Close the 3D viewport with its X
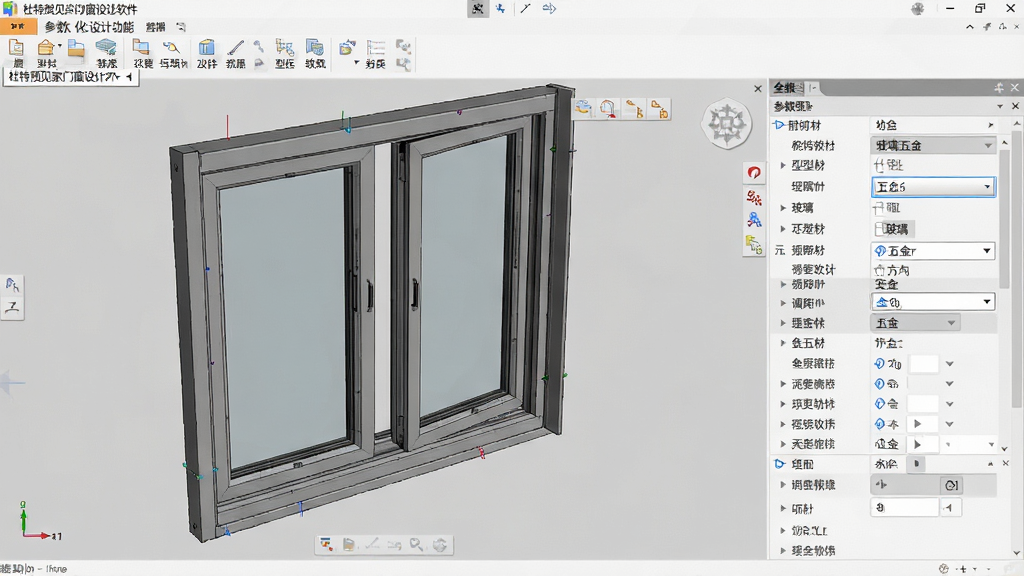This screenshot has width=1024, height=576. (758, 89)
